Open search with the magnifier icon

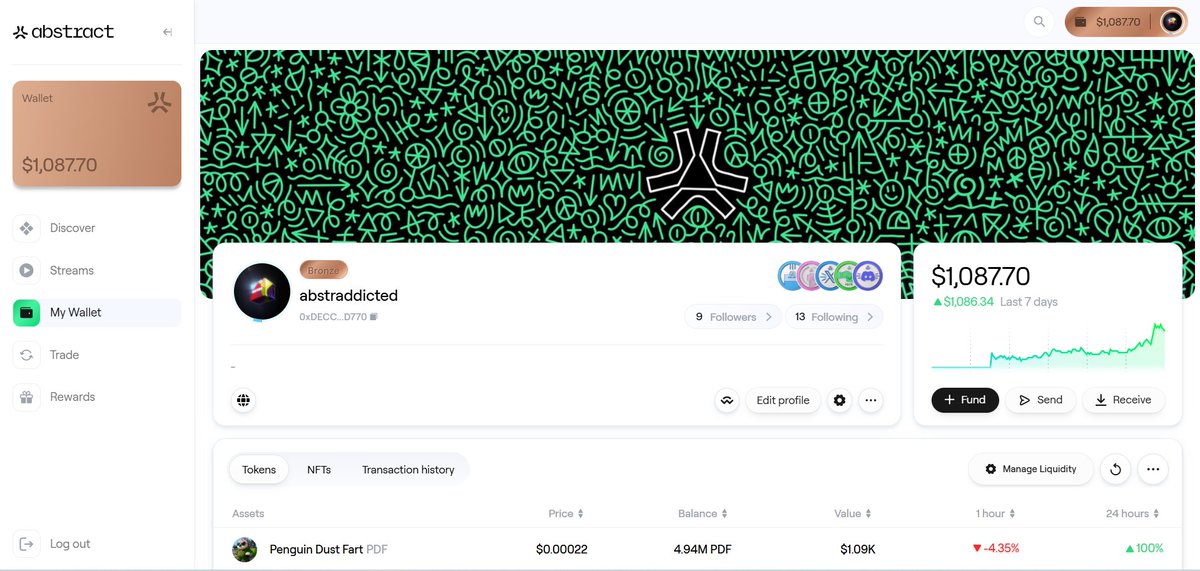(1040, 21)
